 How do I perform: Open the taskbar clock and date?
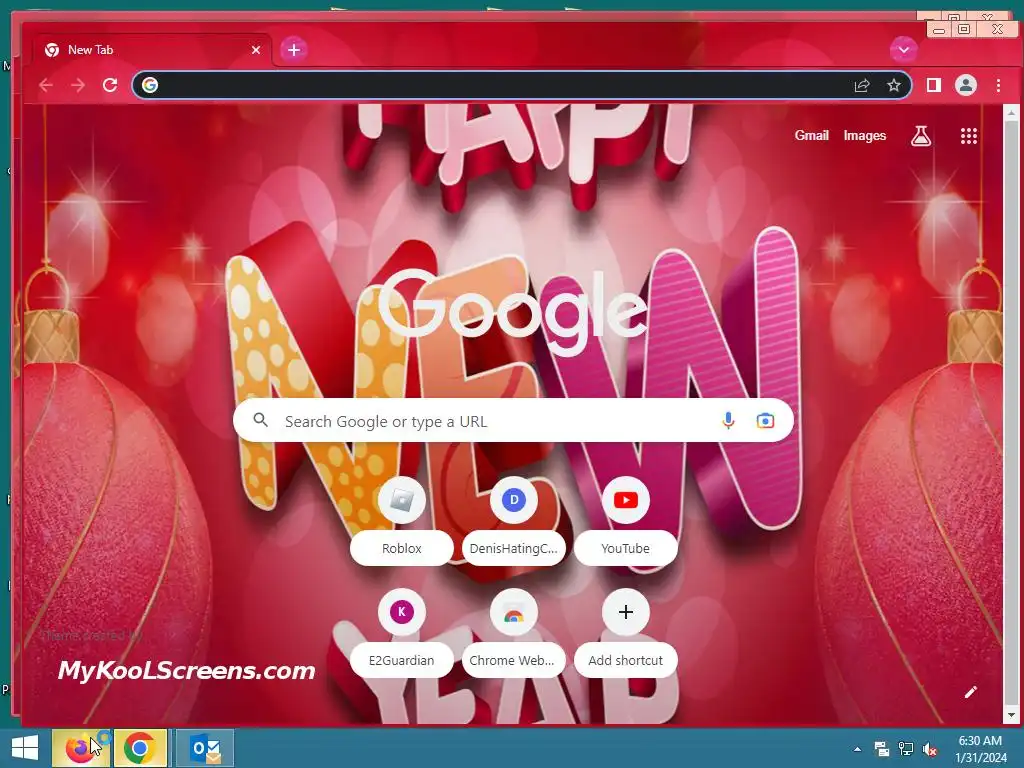[981, 749]
